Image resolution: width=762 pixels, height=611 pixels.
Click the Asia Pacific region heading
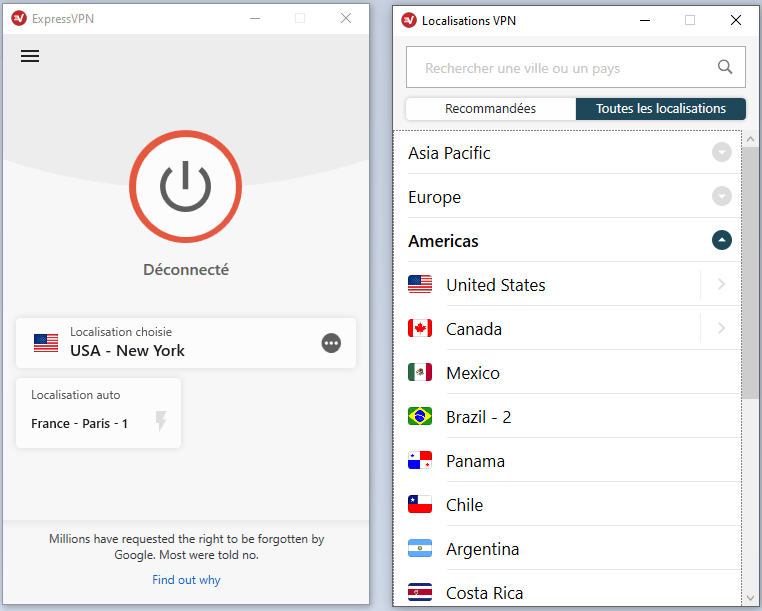(x=449, y=153)
